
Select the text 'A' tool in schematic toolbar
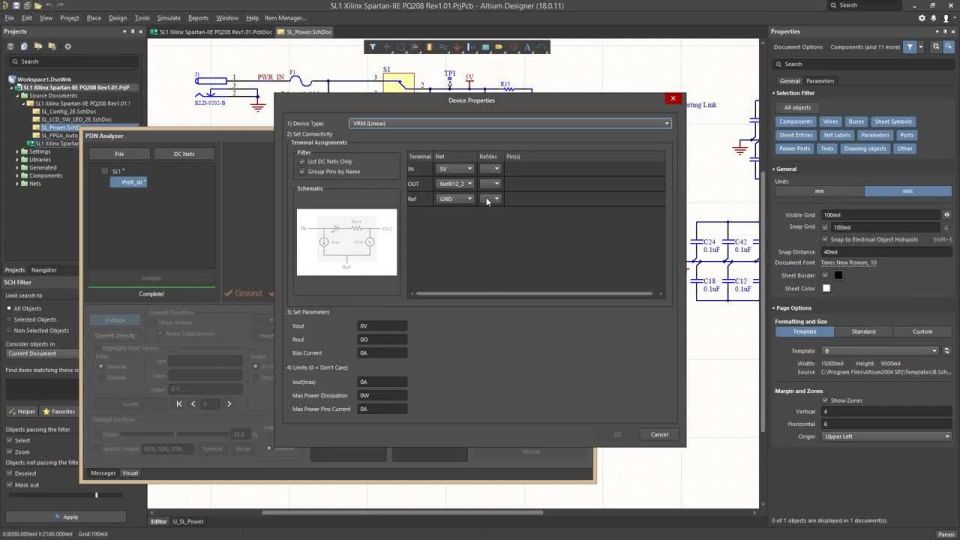[527, 47]
